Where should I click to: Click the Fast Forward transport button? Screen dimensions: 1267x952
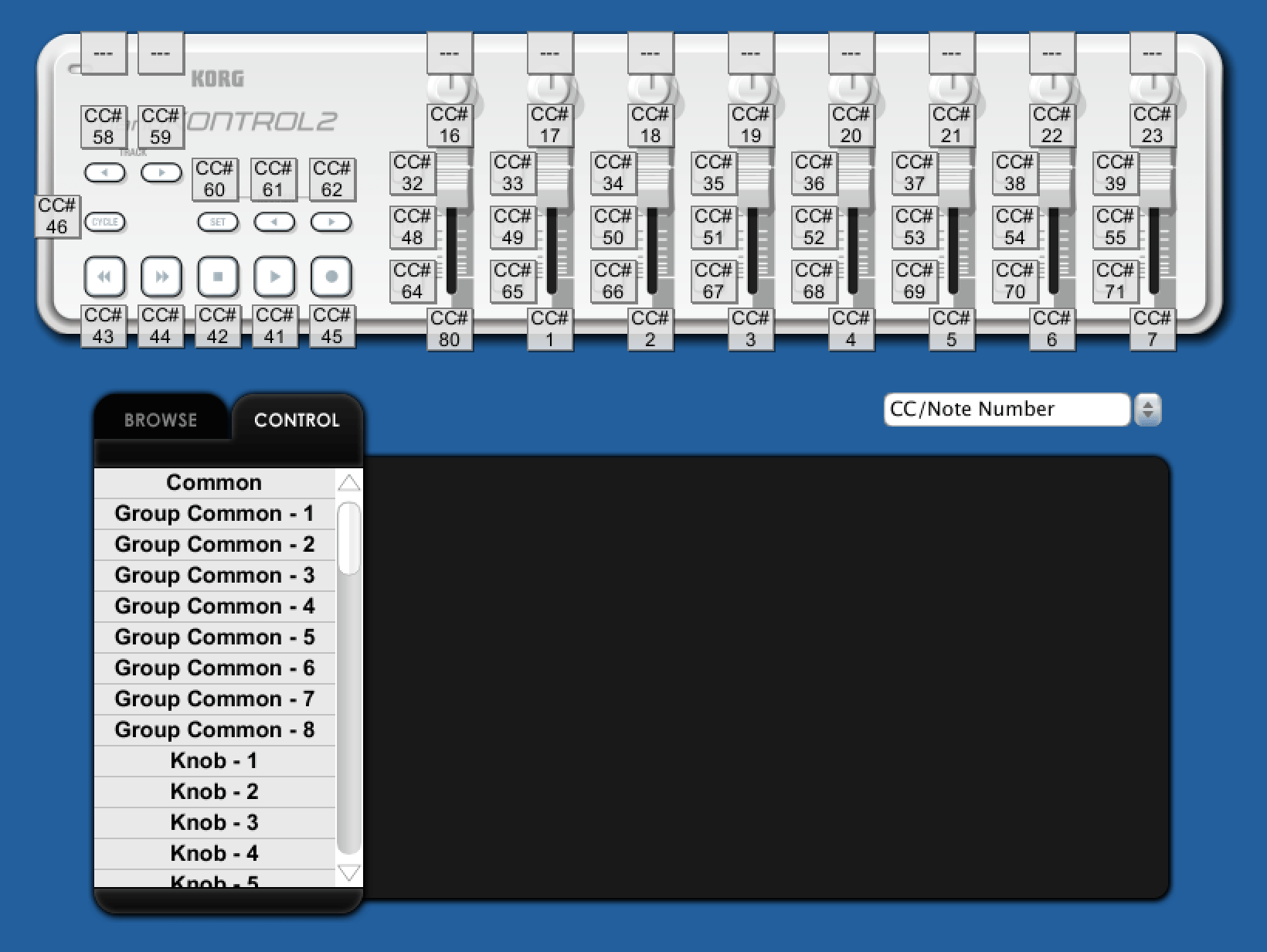pyautogui.click(x=161, y=277)
